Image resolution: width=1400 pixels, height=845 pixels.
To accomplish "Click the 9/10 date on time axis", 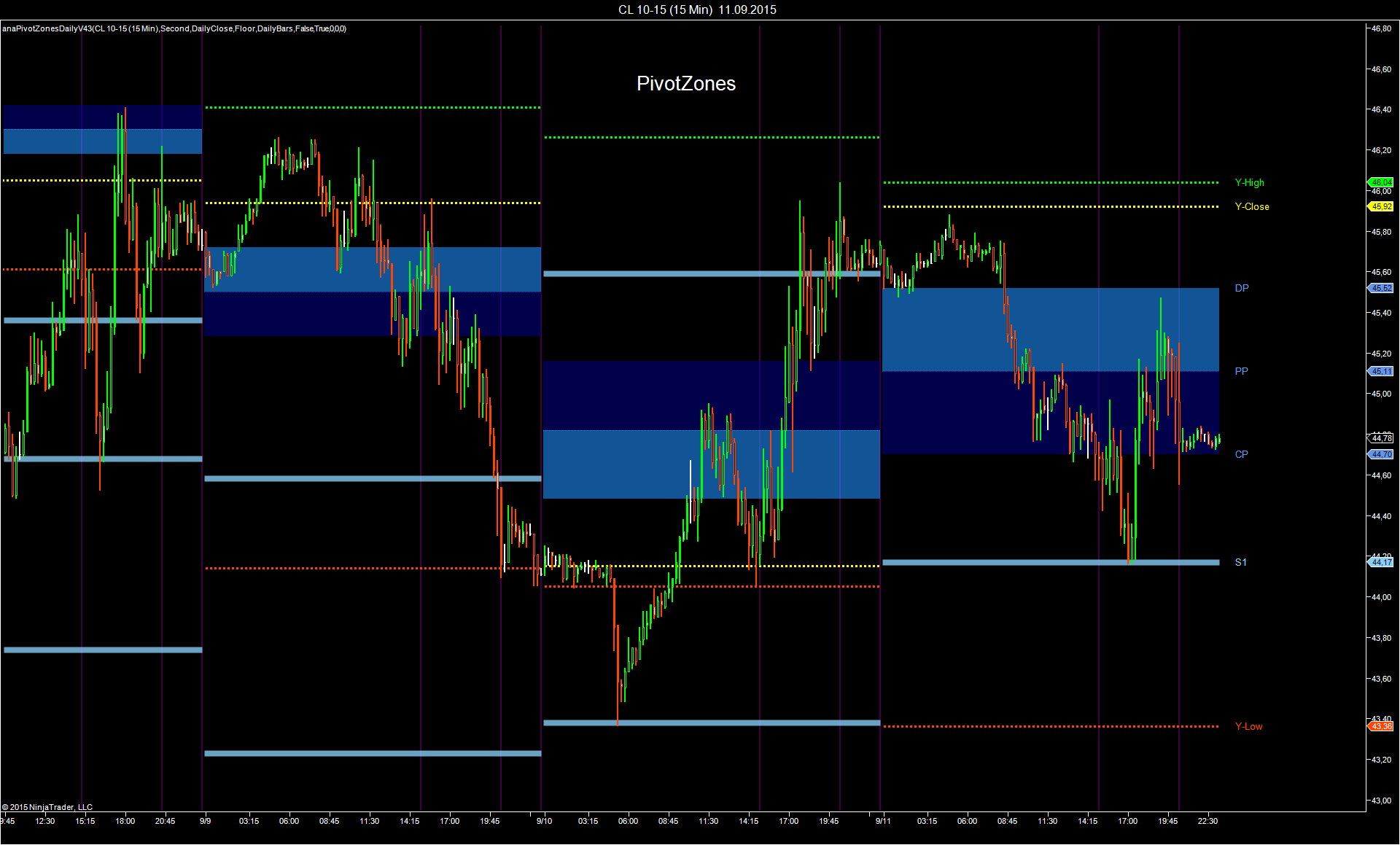I will pyautogui.click(x=544, y=821).
